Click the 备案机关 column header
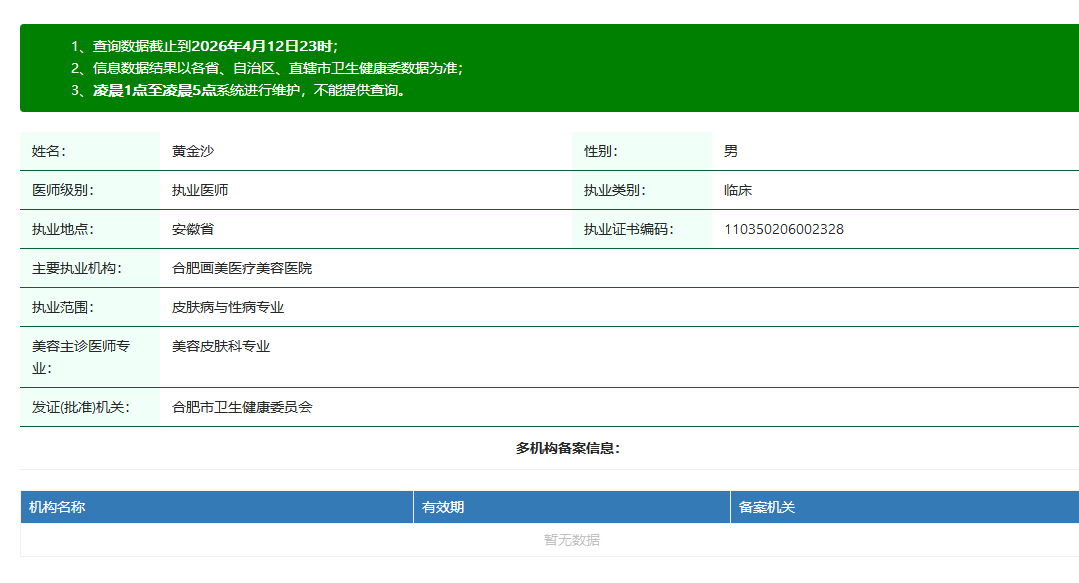 point(766,507)
